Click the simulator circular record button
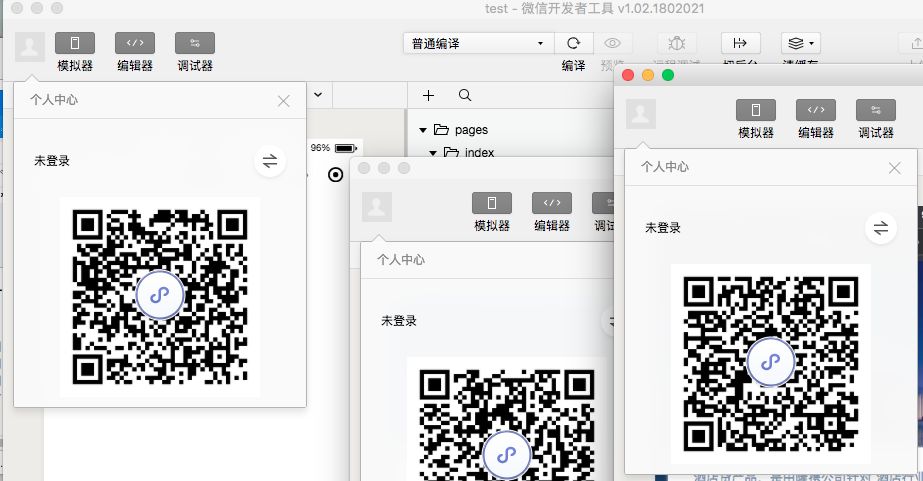 (336, 174)
